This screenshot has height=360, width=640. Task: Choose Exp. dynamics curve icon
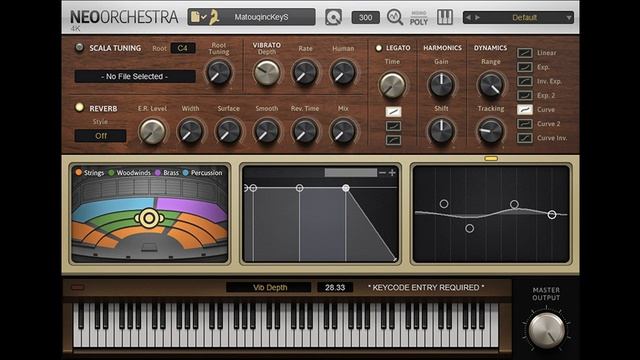coord(525,67)
